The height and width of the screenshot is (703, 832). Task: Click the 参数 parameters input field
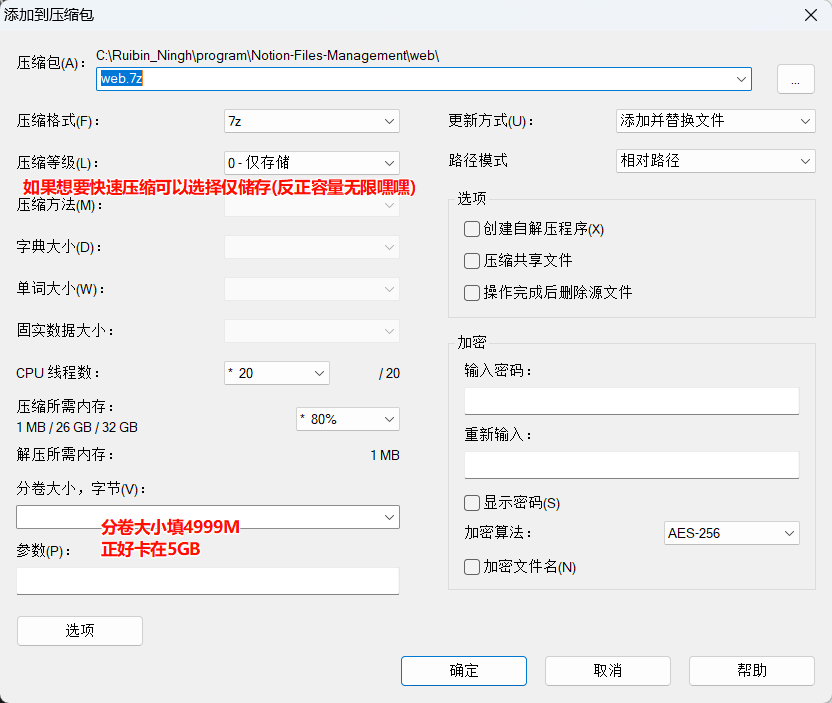(x=207, y=581)
